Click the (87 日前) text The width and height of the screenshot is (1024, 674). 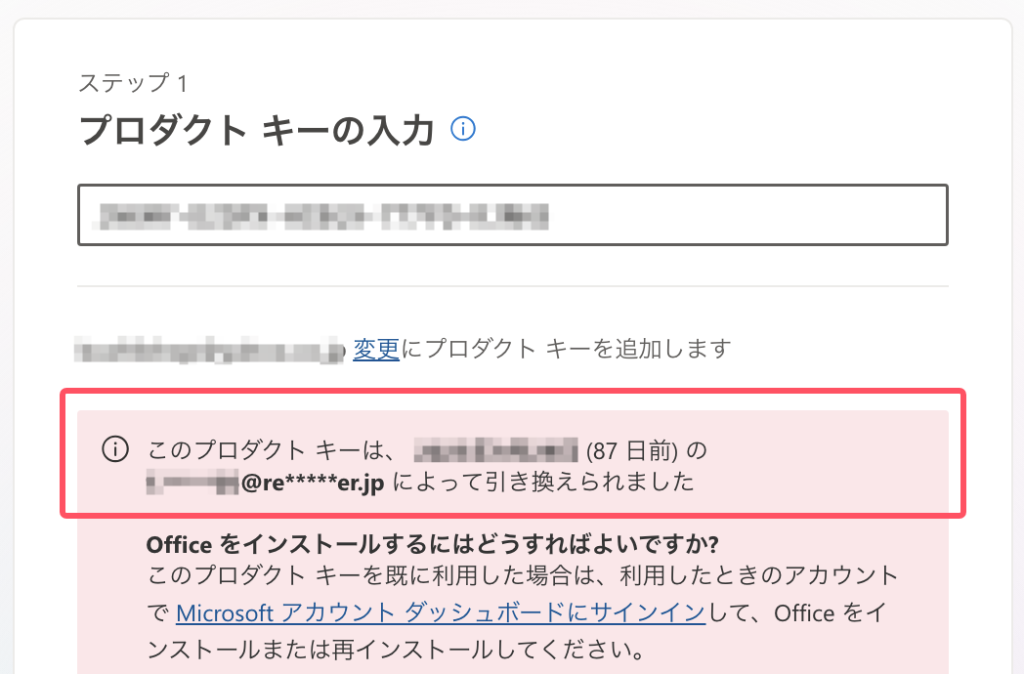pos(640,450)
